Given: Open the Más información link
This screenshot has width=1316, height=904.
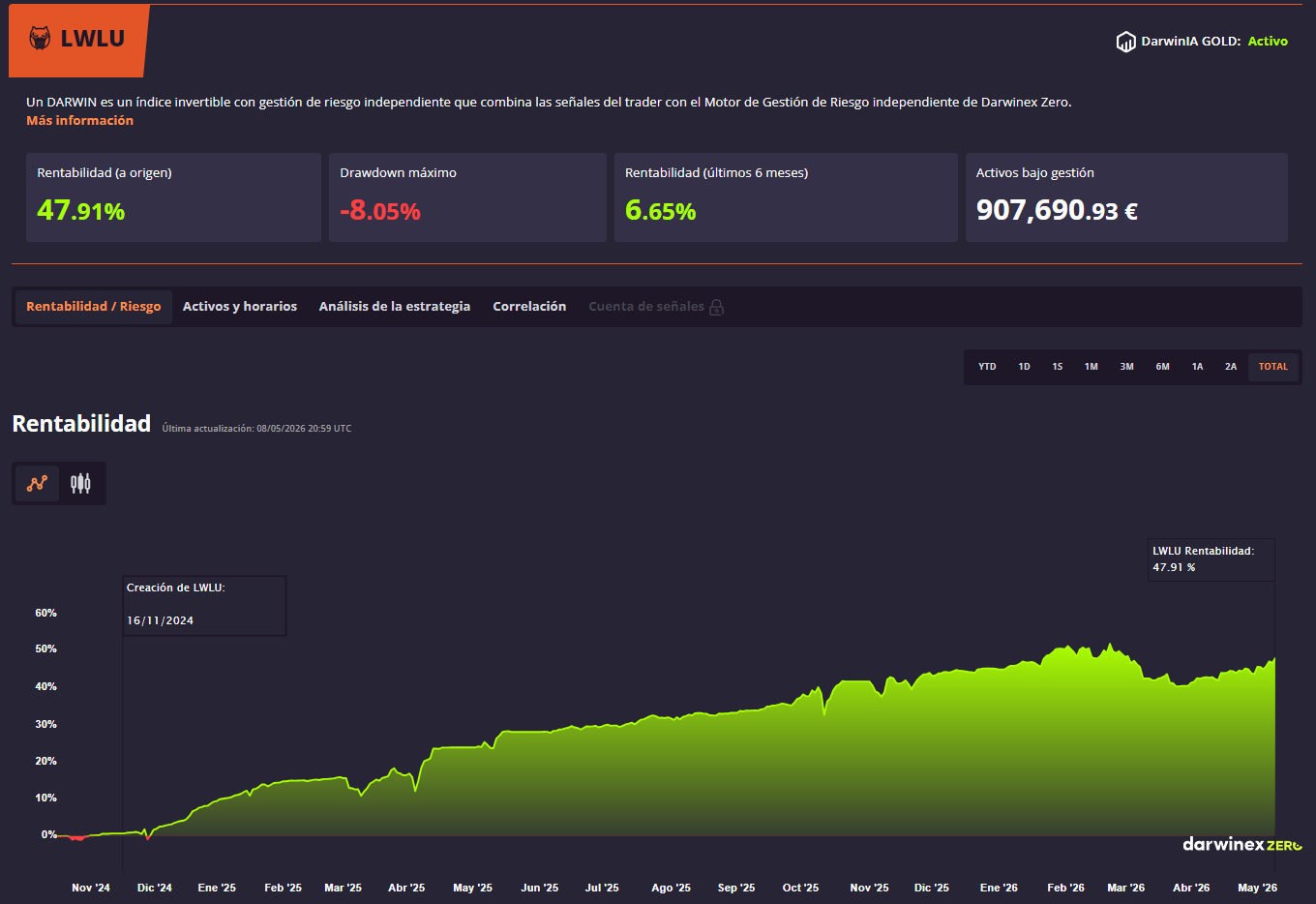Looking at the screenshot, I should [80, 120].
